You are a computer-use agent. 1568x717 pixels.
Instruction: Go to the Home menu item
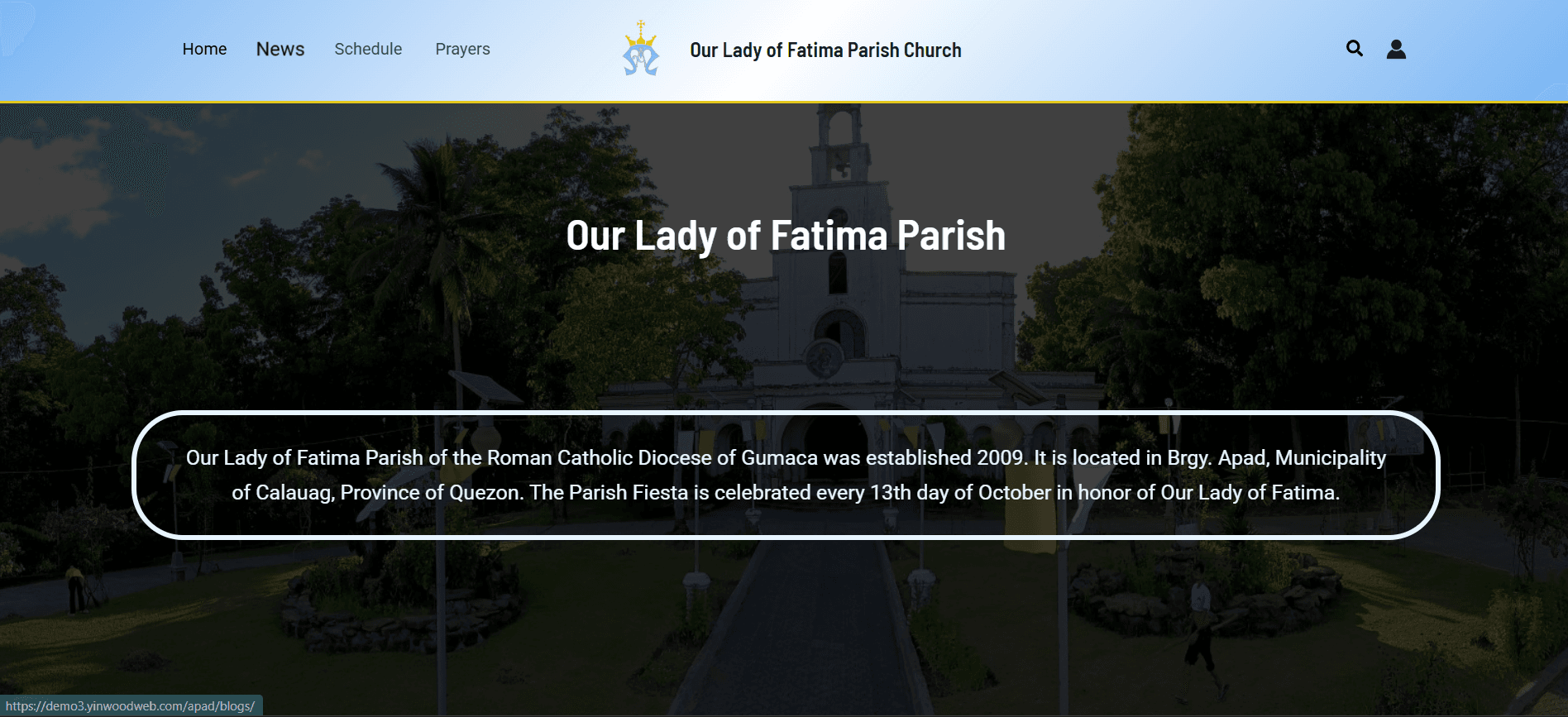coord(204,49)
